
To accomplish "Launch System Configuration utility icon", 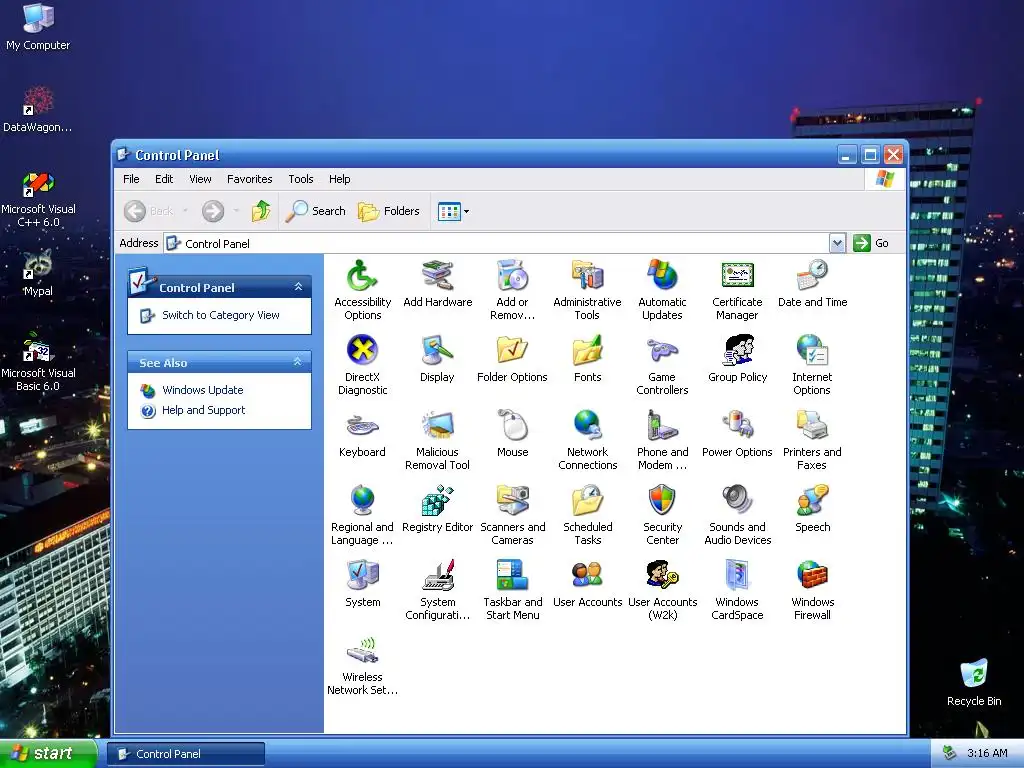I will point(438,590).
